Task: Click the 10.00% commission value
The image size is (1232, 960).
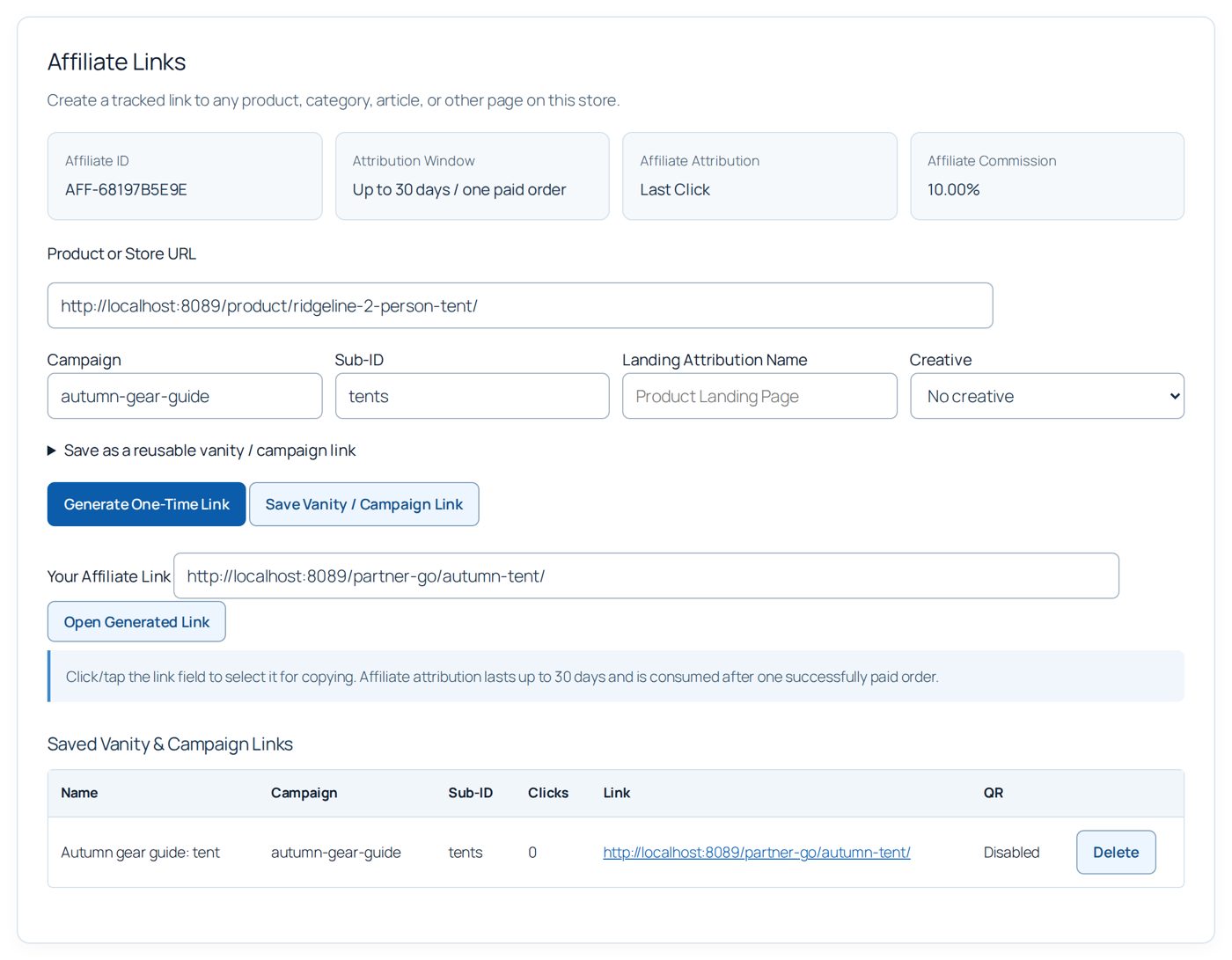Action: point(954,189)
